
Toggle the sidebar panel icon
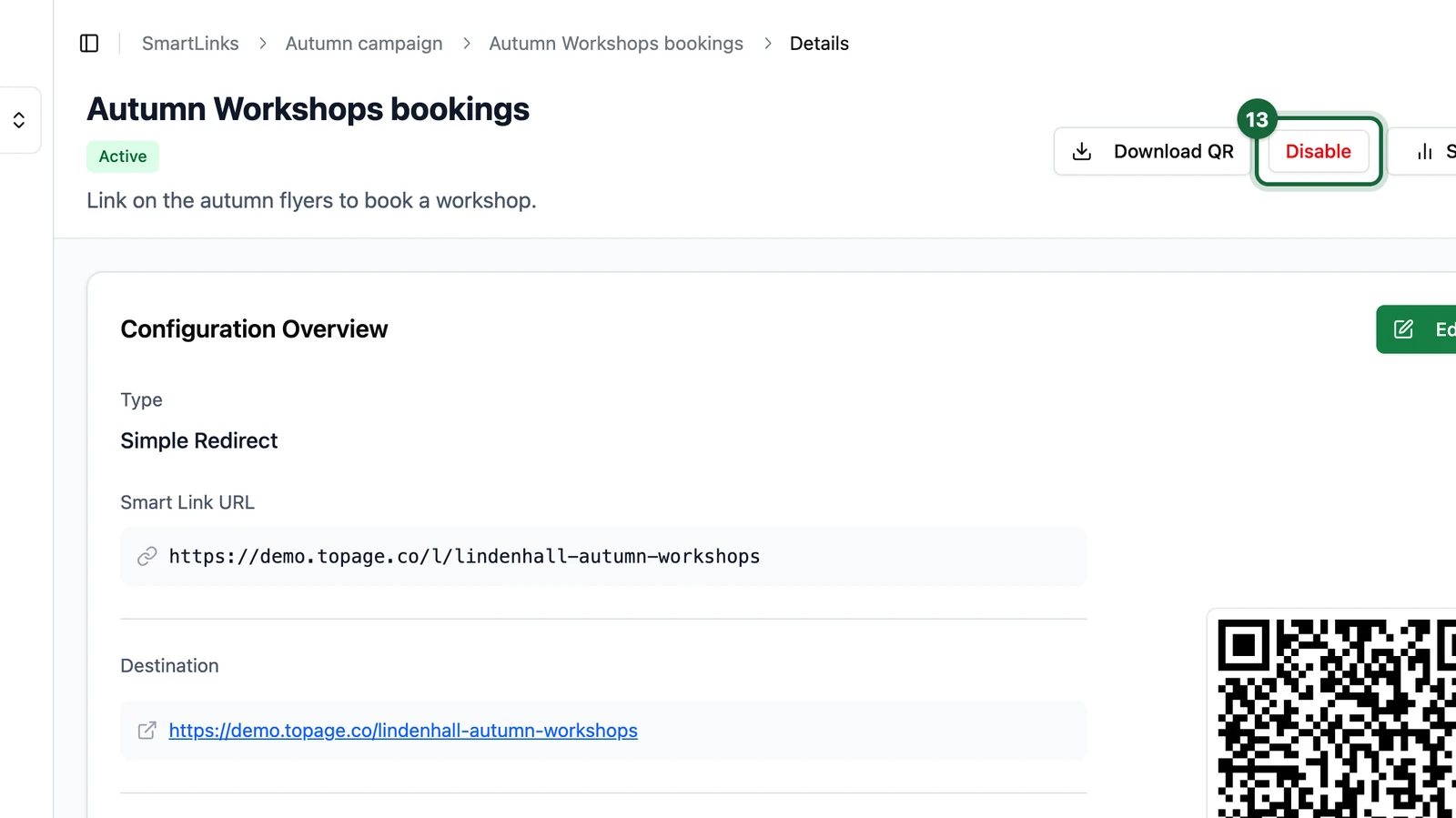tap(89, 44)
